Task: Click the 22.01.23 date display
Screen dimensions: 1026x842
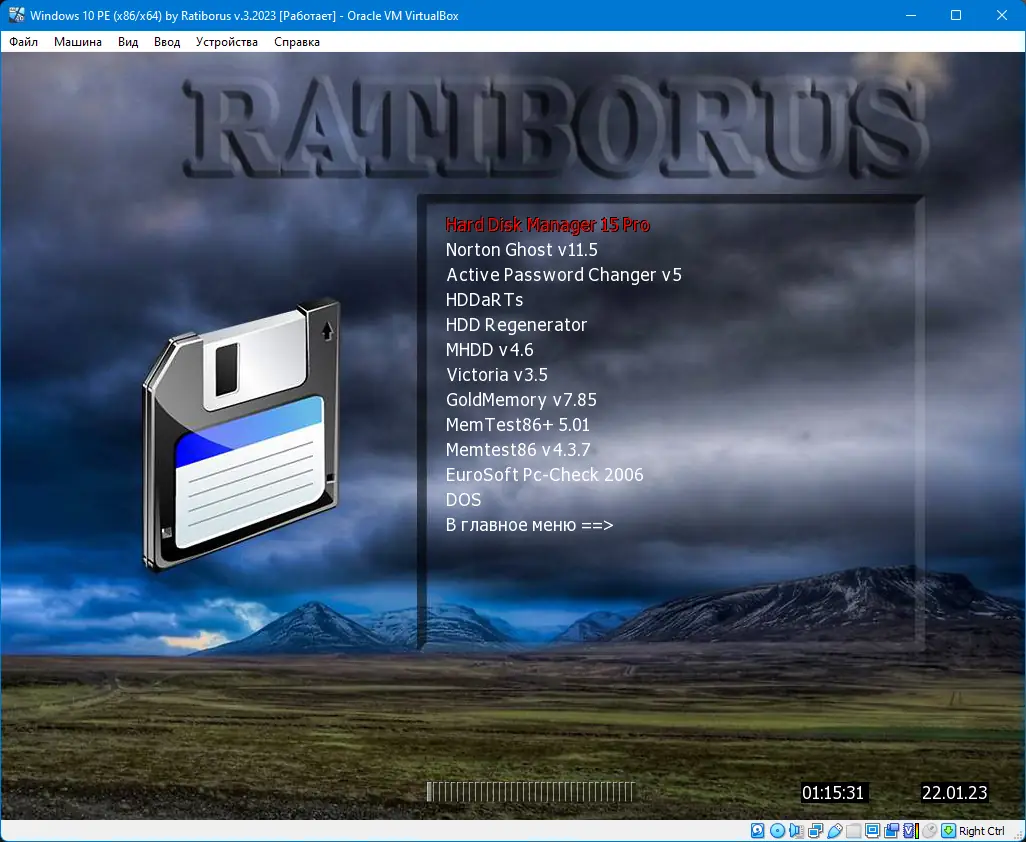Action: (954, 793)
